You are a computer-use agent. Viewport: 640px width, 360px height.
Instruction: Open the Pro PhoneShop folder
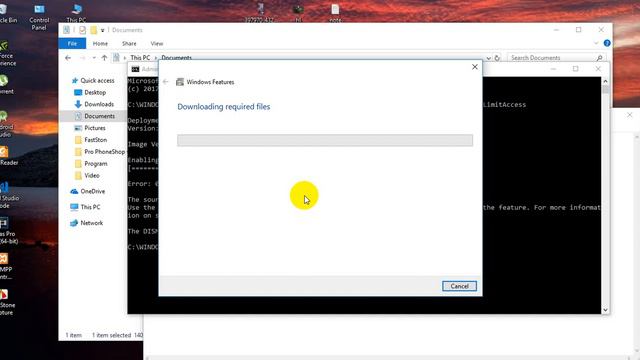tap(104, 151)
